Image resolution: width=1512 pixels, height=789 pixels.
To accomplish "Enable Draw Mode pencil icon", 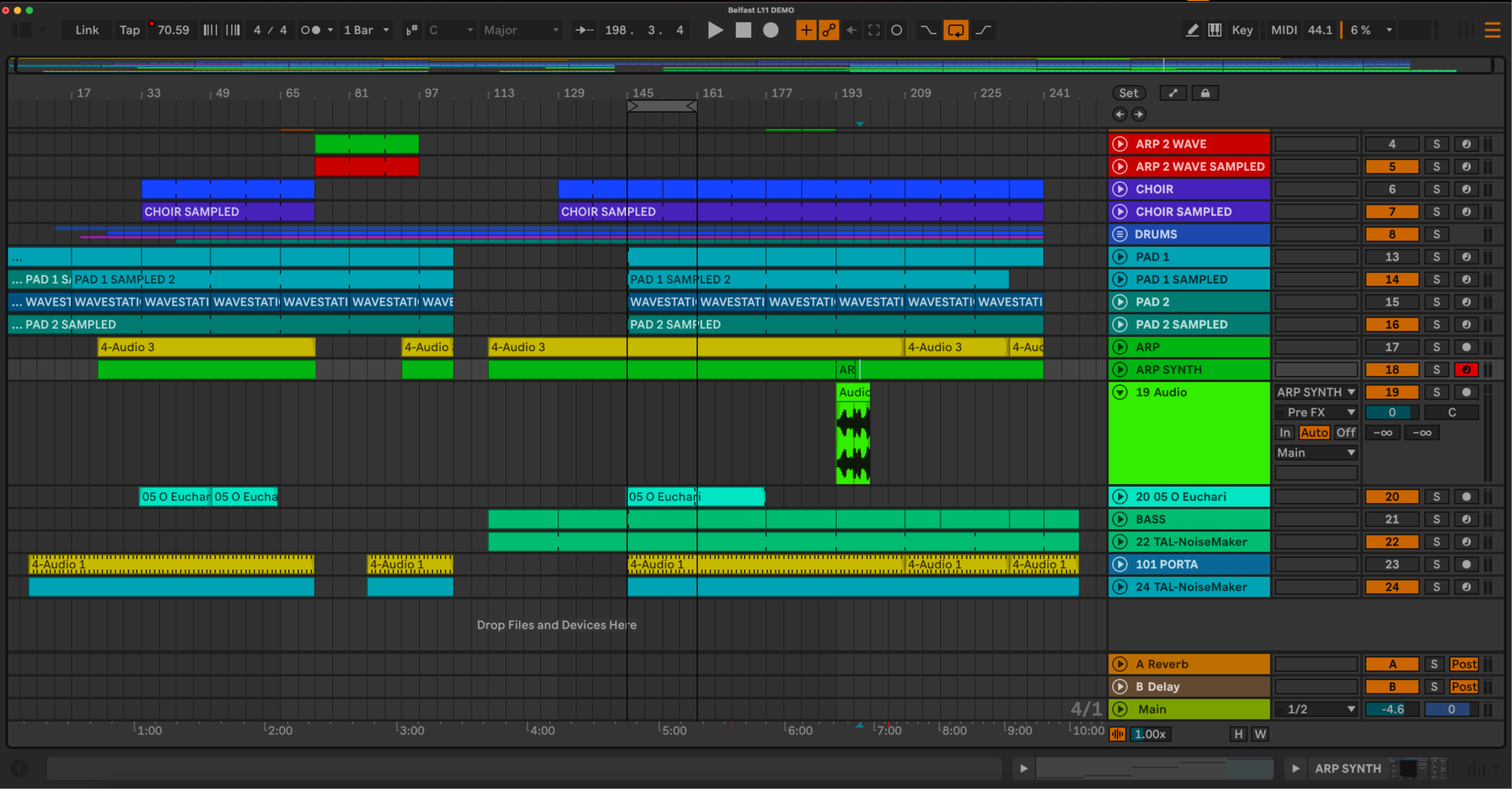I will pos(1191,30).
